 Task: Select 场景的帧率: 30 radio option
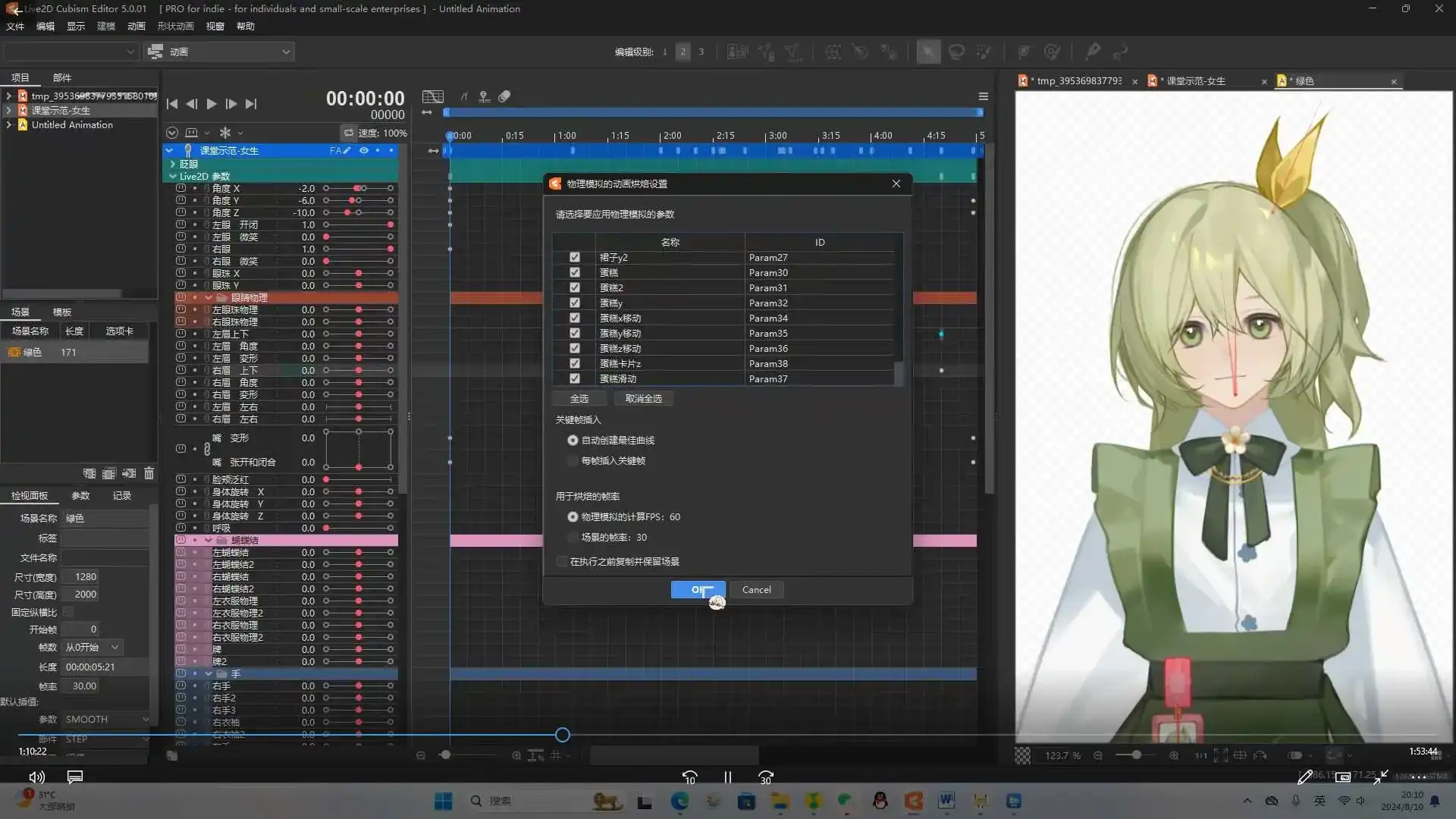(x=573, y=537)
